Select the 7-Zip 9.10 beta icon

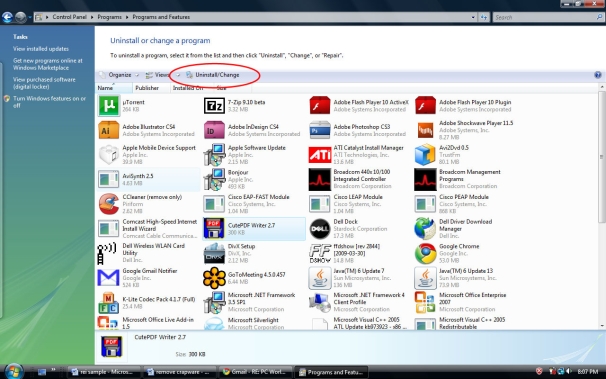pyautogui.click(x=214, y=105)
